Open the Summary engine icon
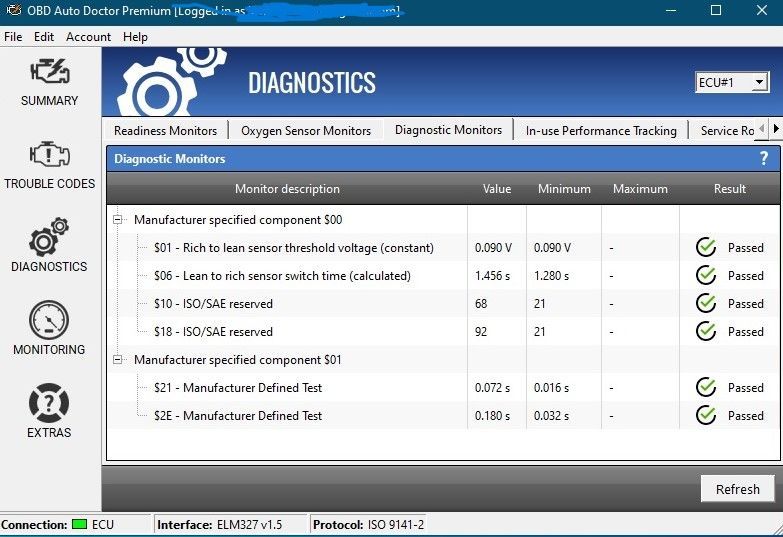 (x=49, y=73)
